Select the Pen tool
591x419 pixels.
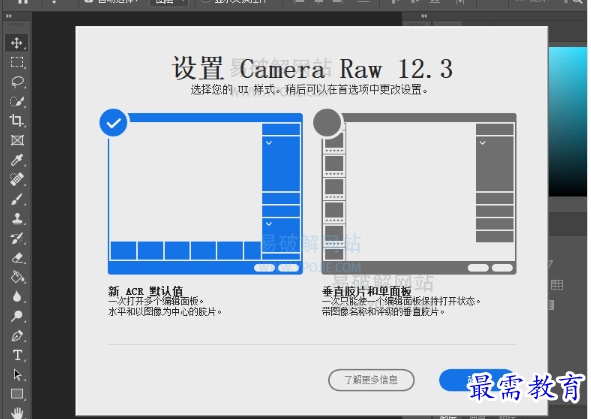[17, 336]
